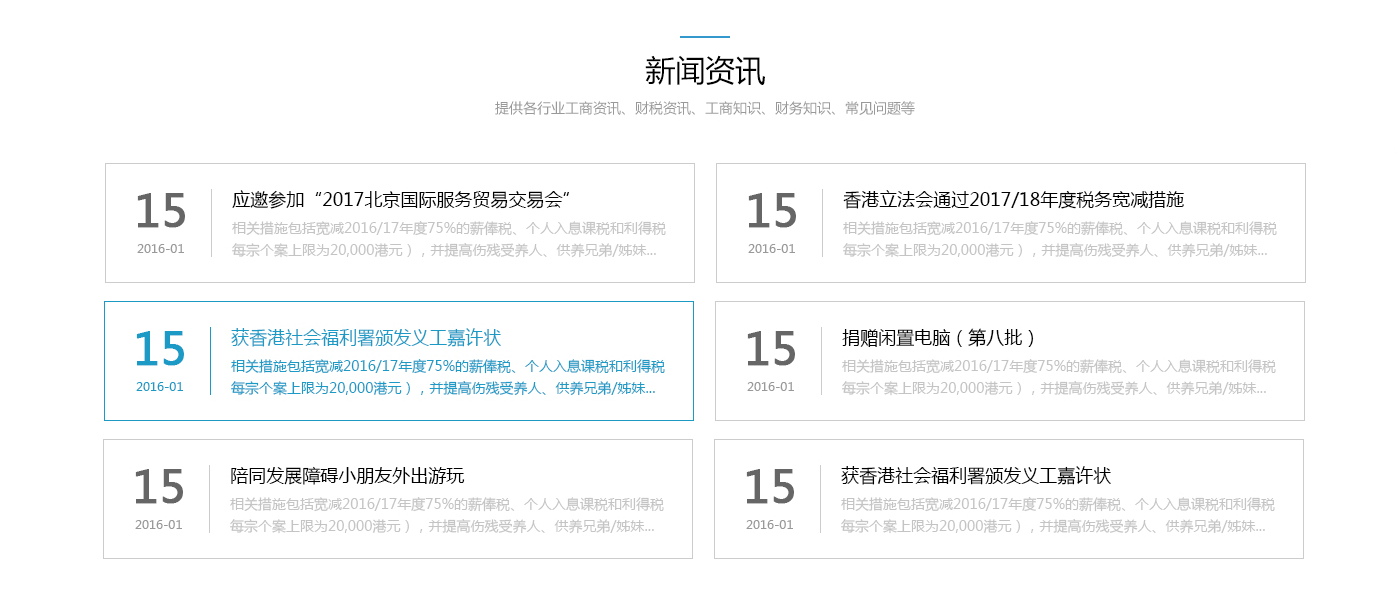Click the "15" date on first news card
The height and width of the screenshot is (608, 1397).
click(x=160, y=210)
